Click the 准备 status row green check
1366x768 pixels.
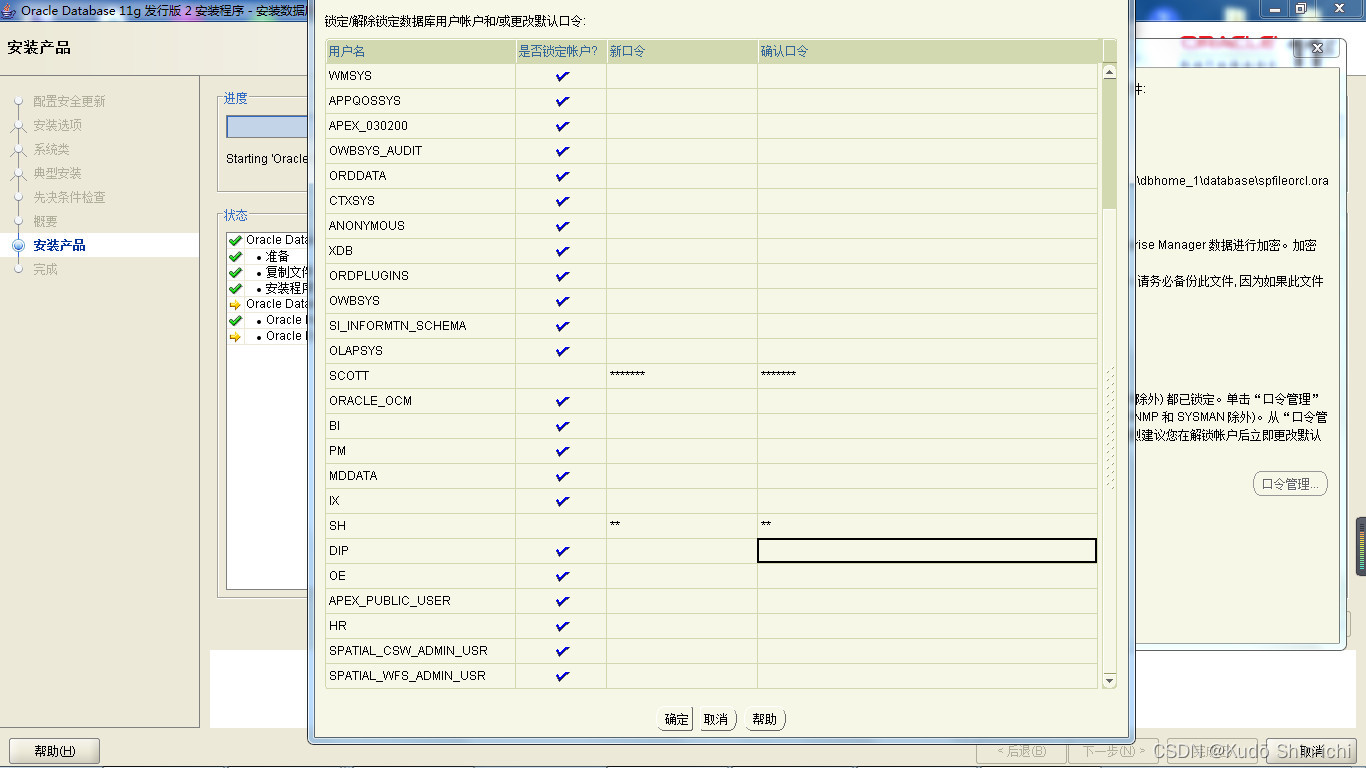(235, 257)
